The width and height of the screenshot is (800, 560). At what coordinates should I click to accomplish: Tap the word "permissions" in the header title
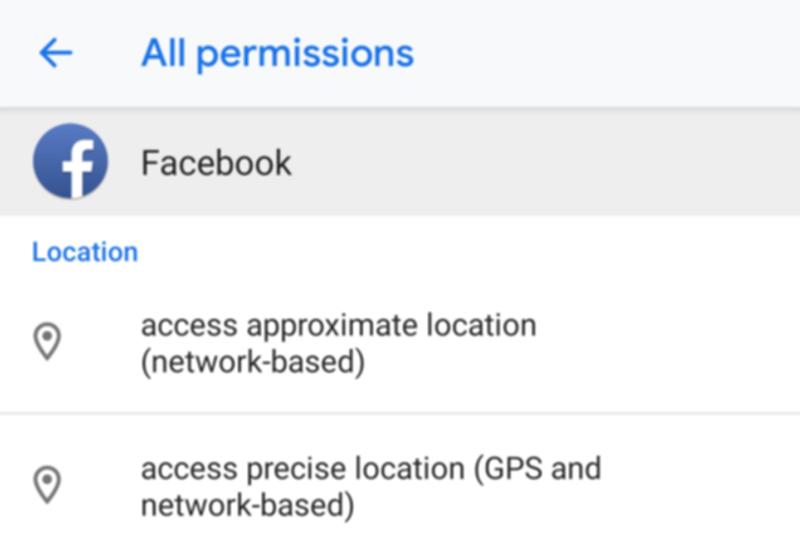(304, 53)
